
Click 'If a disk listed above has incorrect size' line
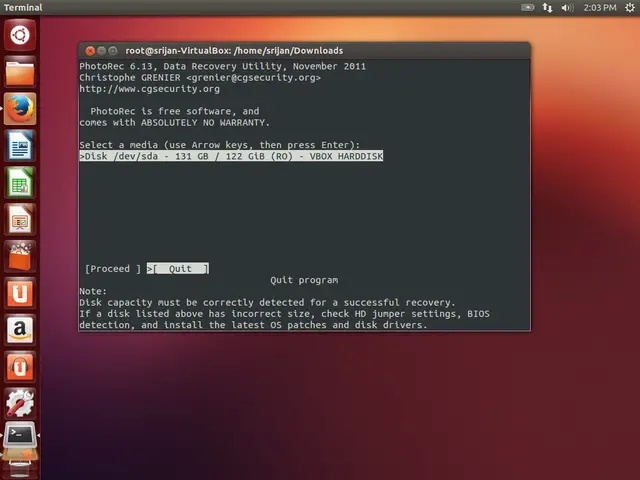click(x=284, y=313)
